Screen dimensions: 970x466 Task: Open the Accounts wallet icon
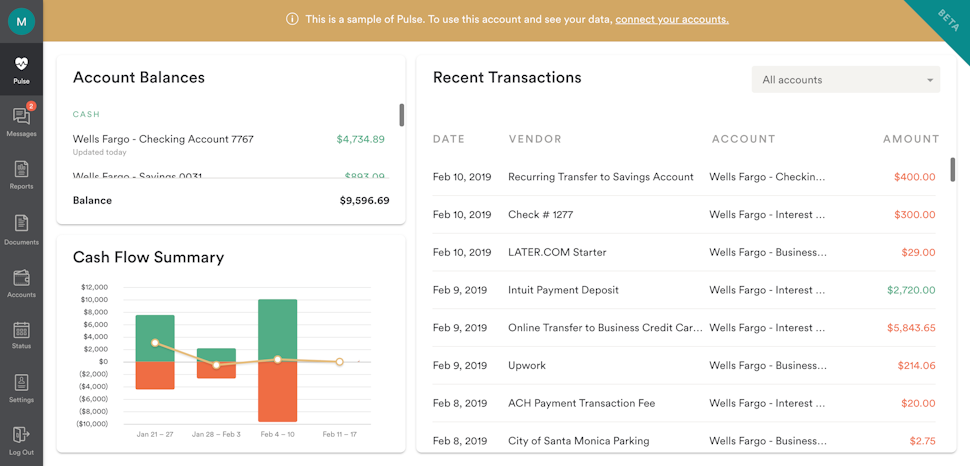pos(21,279)
